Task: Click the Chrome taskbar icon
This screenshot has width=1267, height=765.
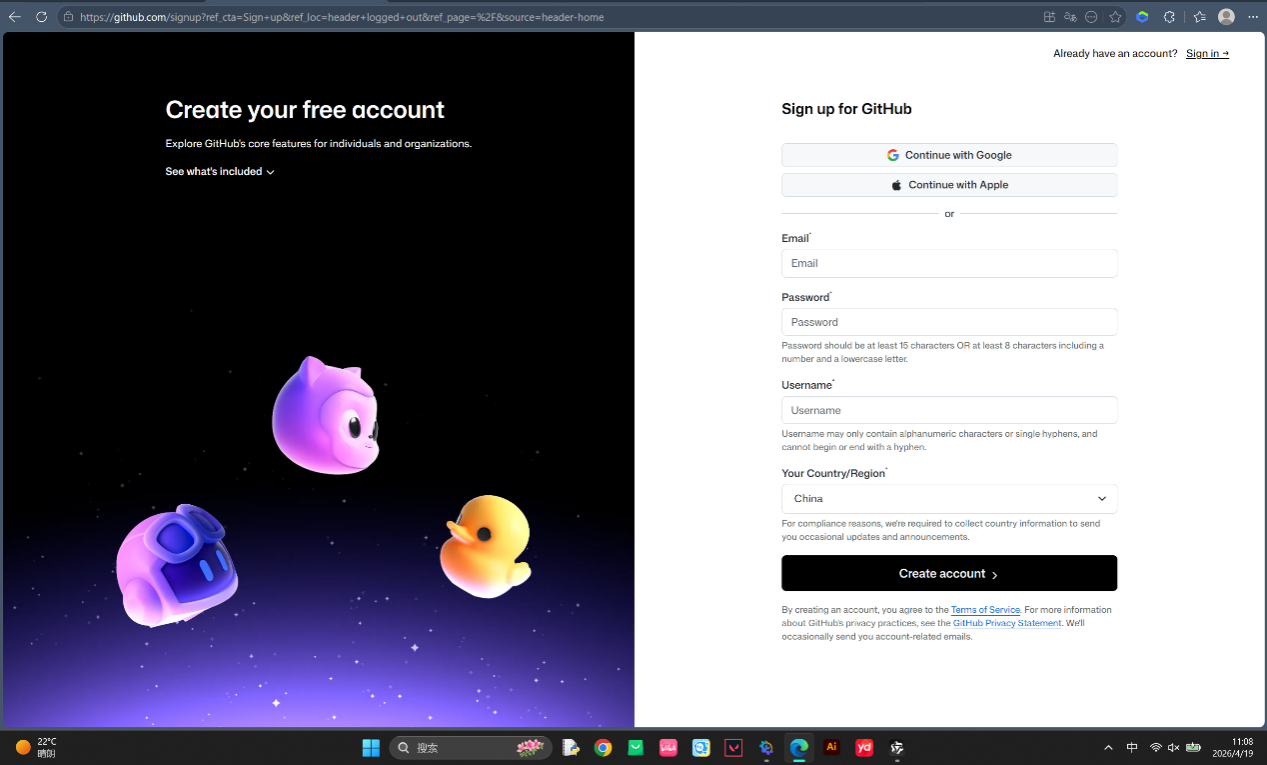Action: pos(603,747)
